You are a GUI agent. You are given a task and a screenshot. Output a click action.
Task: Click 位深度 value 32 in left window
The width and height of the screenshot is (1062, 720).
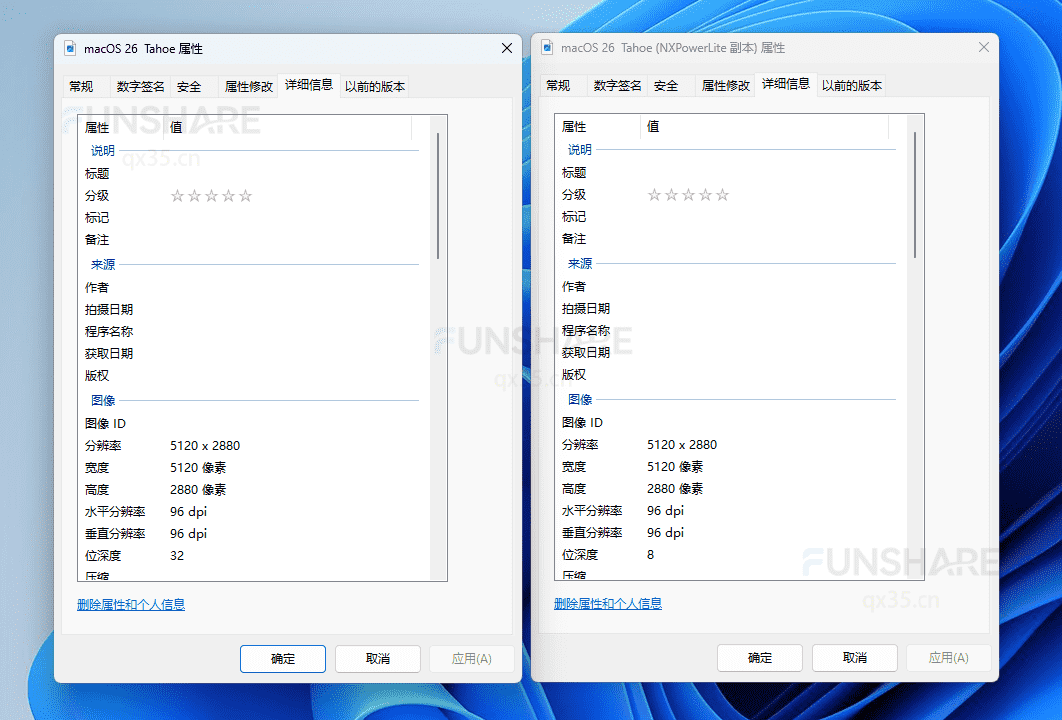[x=177, y=555]
